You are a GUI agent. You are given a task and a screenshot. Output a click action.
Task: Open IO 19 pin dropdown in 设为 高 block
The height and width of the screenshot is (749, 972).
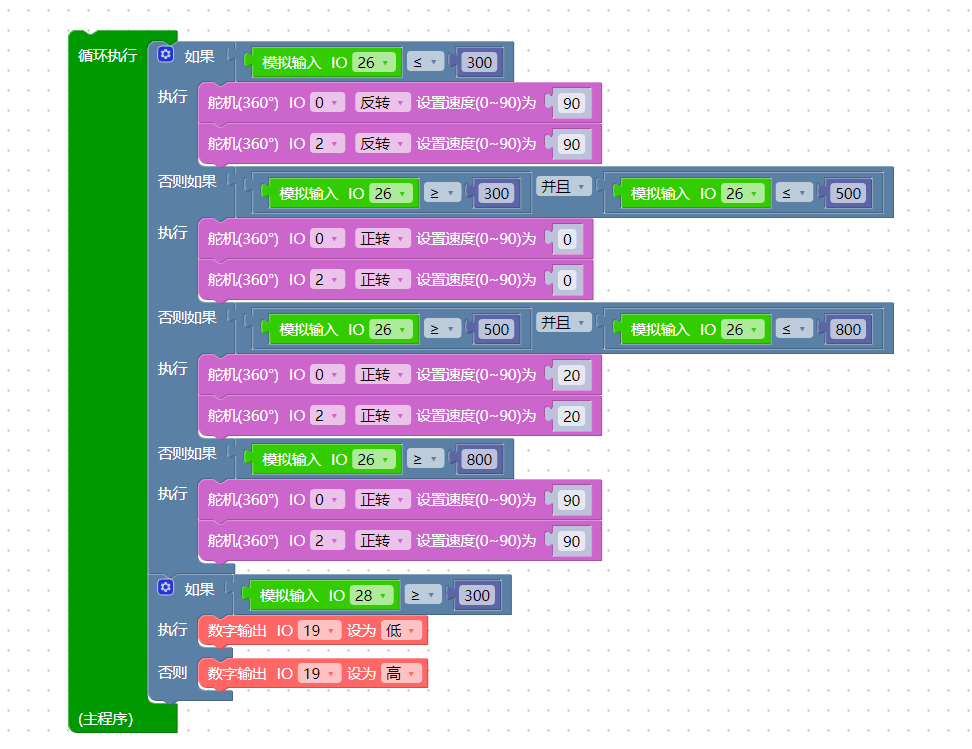point(320,673)
